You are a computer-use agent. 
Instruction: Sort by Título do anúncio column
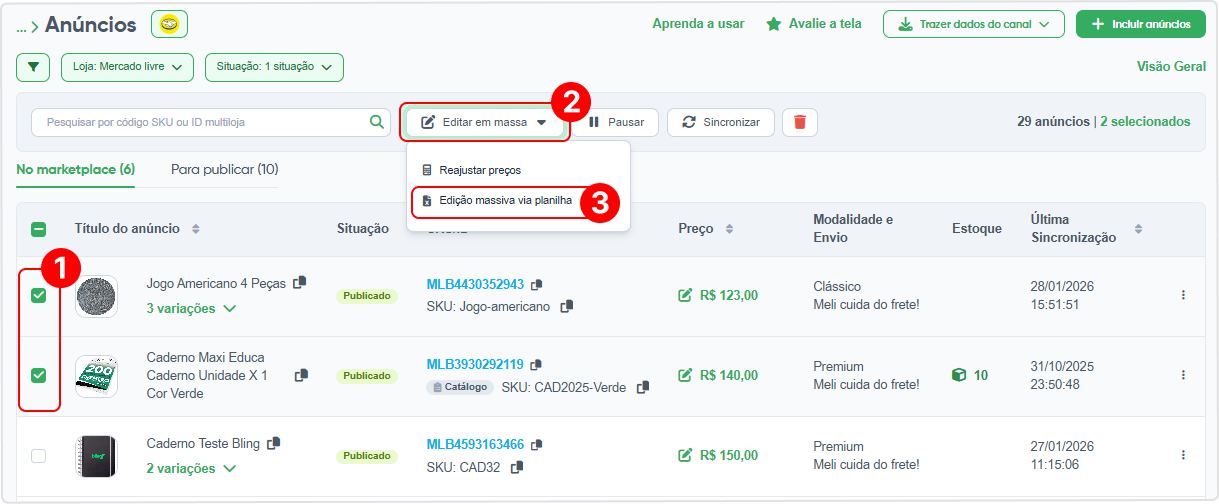(x=196, y=229)
